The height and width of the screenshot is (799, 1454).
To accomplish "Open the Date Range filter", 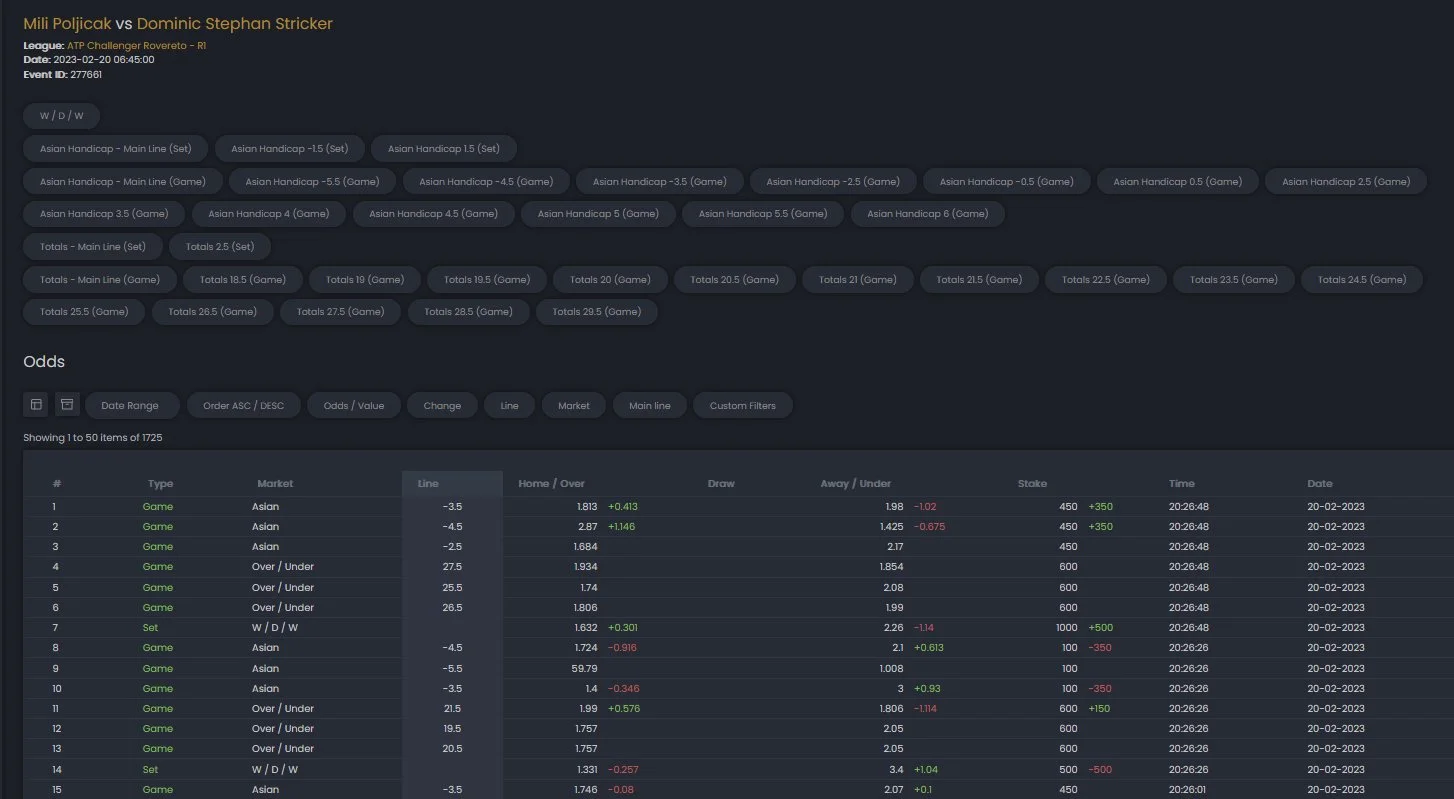I will click(130, 406).
